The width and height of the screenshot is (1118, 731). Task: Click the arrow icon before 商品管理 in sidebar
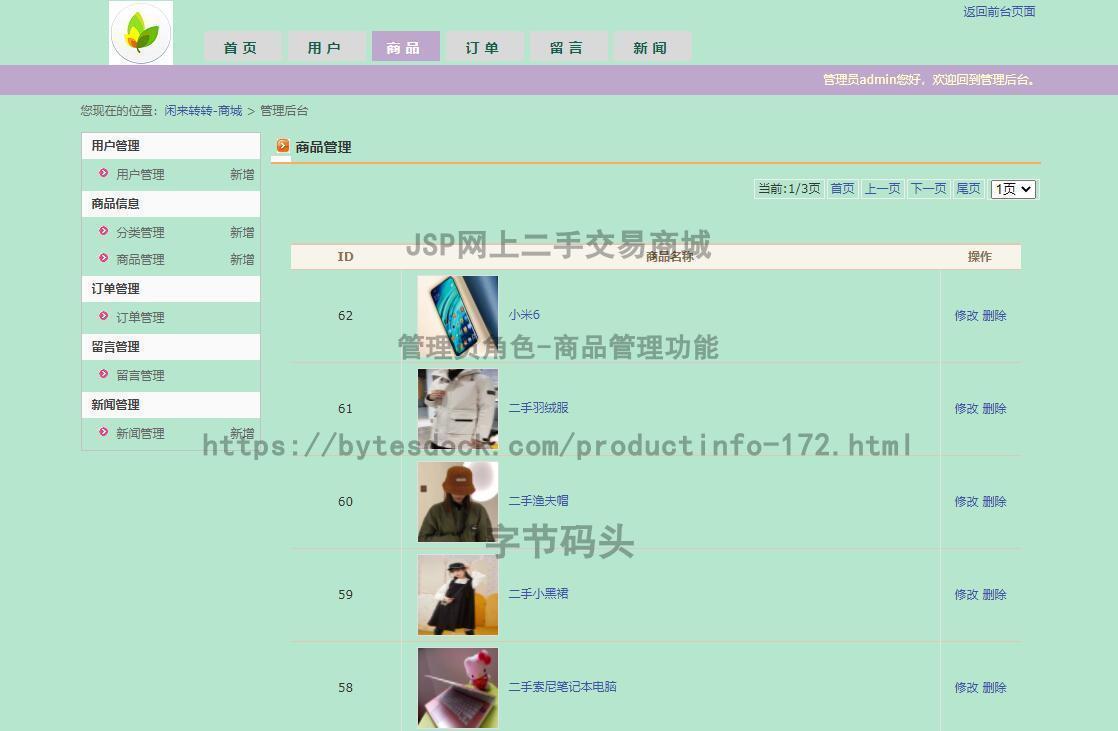[103, 259]
